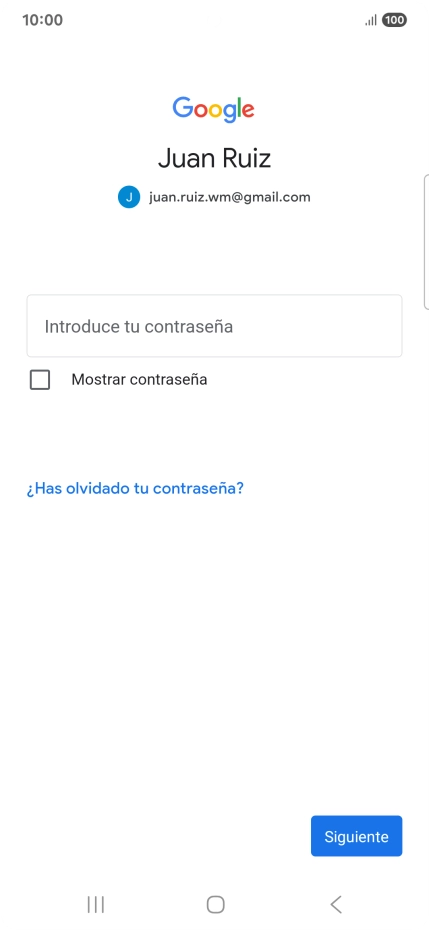Focus the Introduce tu contraseña field
Image resolution: width=429 pixels, height=930 pixels.
coord(214,326)
